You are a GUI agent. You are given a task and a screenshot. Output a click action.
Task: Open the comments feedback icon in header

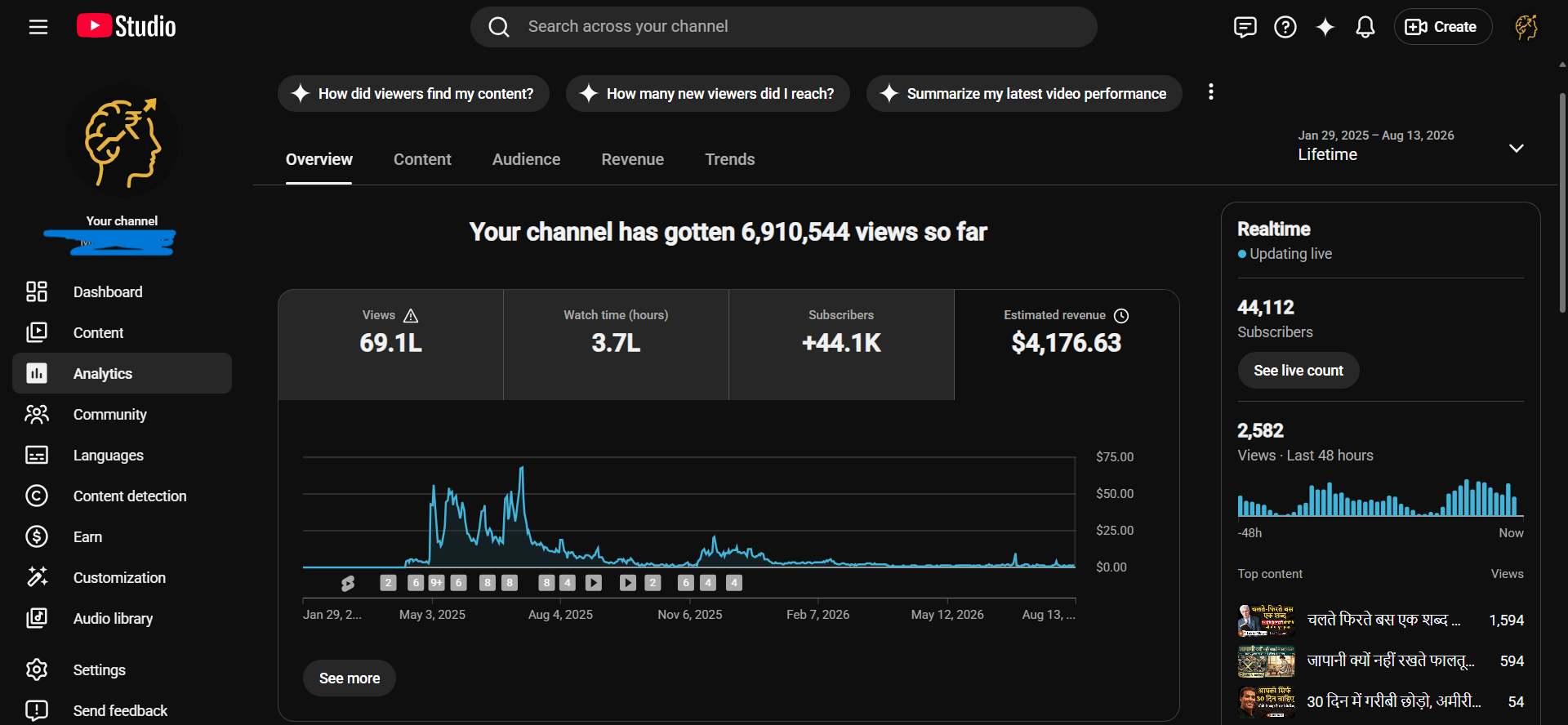pyautogui.click(x=1245, y=27)
